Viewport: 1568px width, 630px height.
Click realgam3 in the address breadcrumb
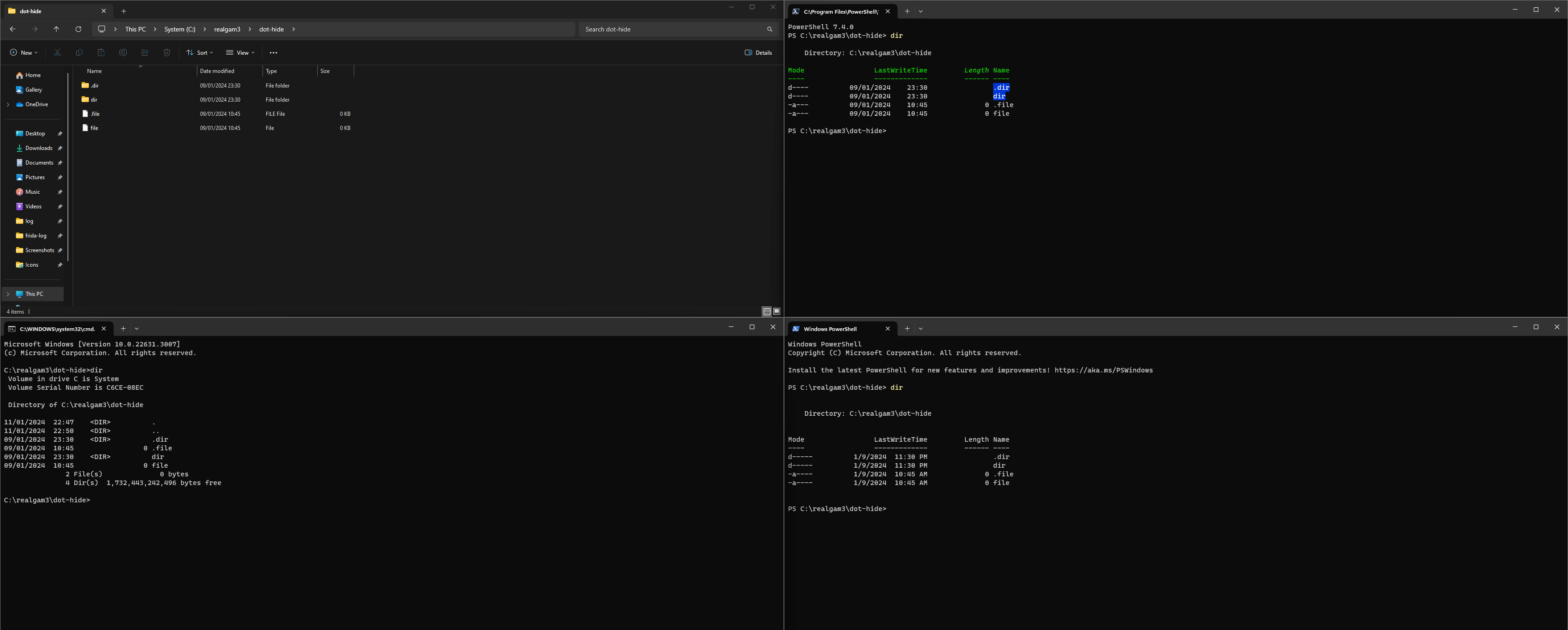[x=227, y=29]
